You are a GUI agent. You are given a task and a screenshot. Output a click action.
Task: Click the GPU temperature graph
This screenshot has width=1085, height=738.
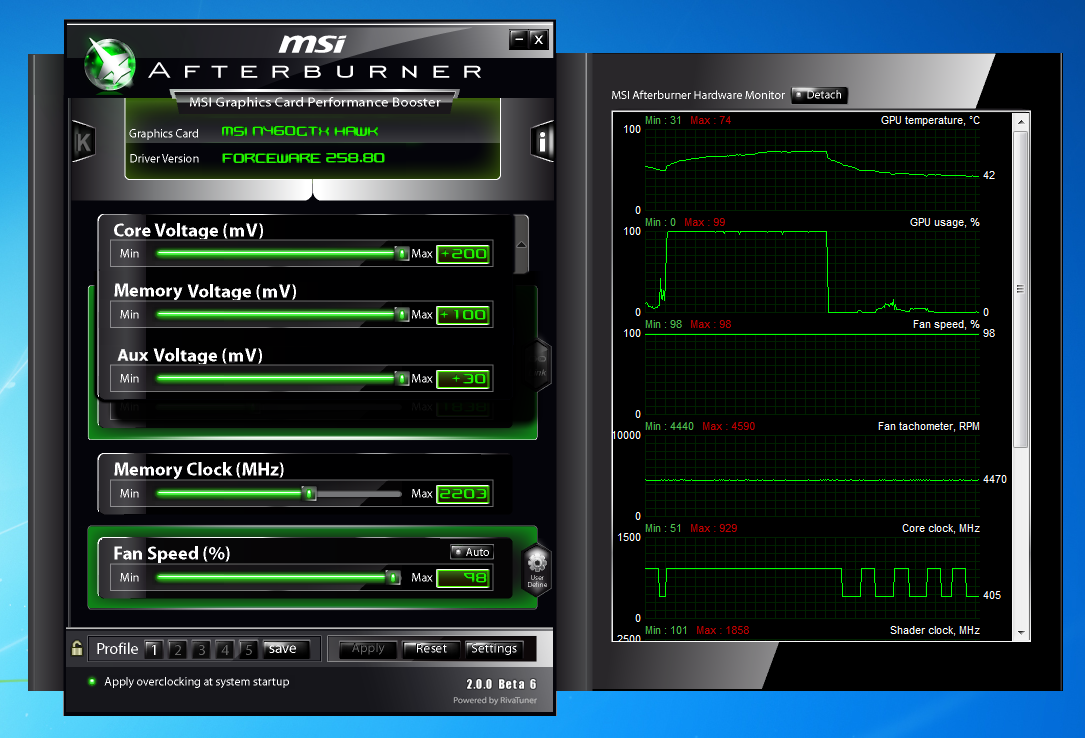point(812,169)
